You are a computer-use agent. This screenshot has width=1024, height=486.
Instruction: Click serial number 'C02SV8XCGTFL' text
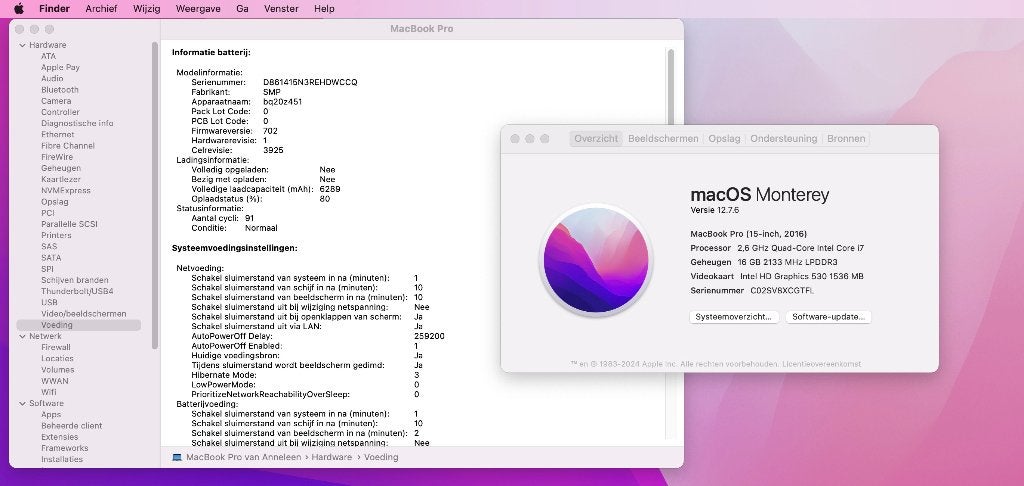782,291
